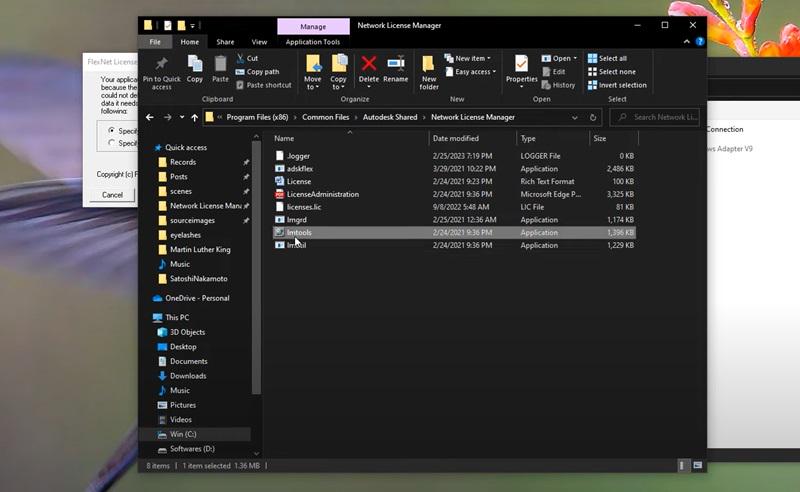Open the File tab
Image resolution: width=800 pixels, height=492 pixels.
[x=155, y=42]
